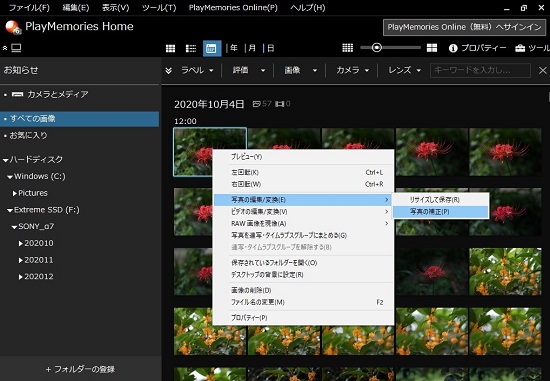This screenshot has width=550, height=381.
Task: Click the video count icon showing 0
Action: (280, 104)
